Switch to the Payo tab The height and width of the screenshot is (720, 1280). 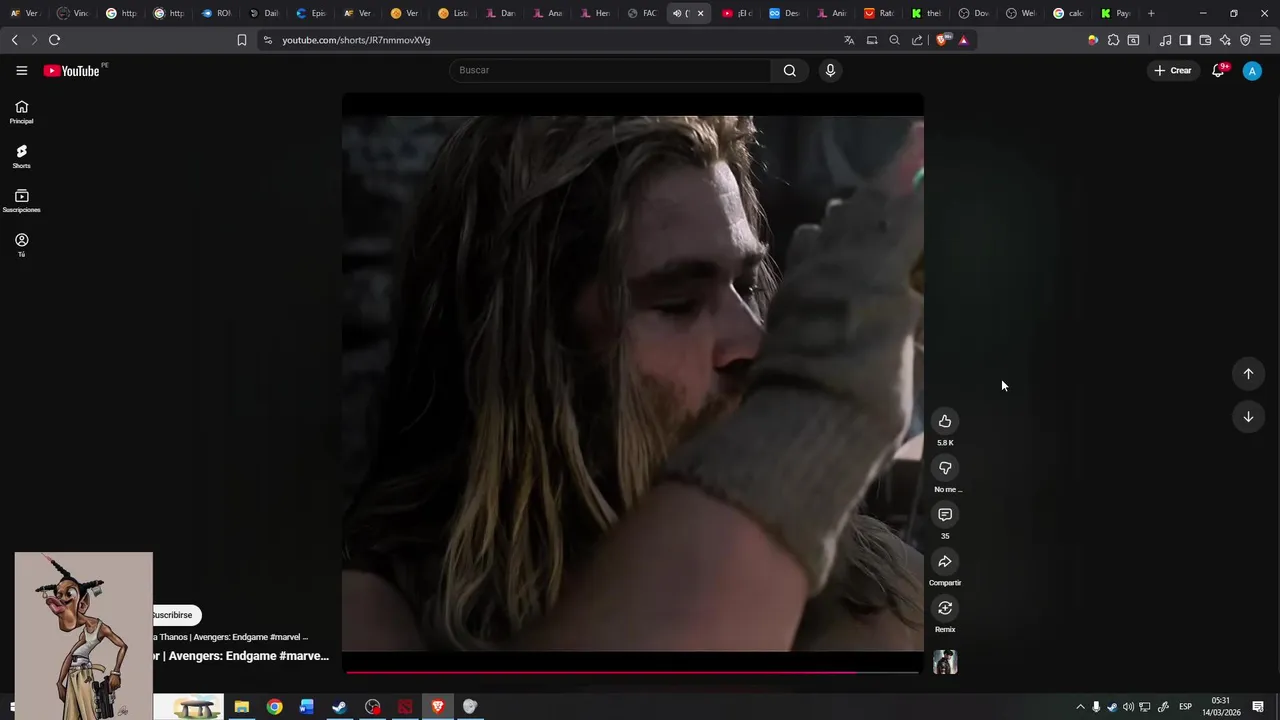pos(1115,13)
